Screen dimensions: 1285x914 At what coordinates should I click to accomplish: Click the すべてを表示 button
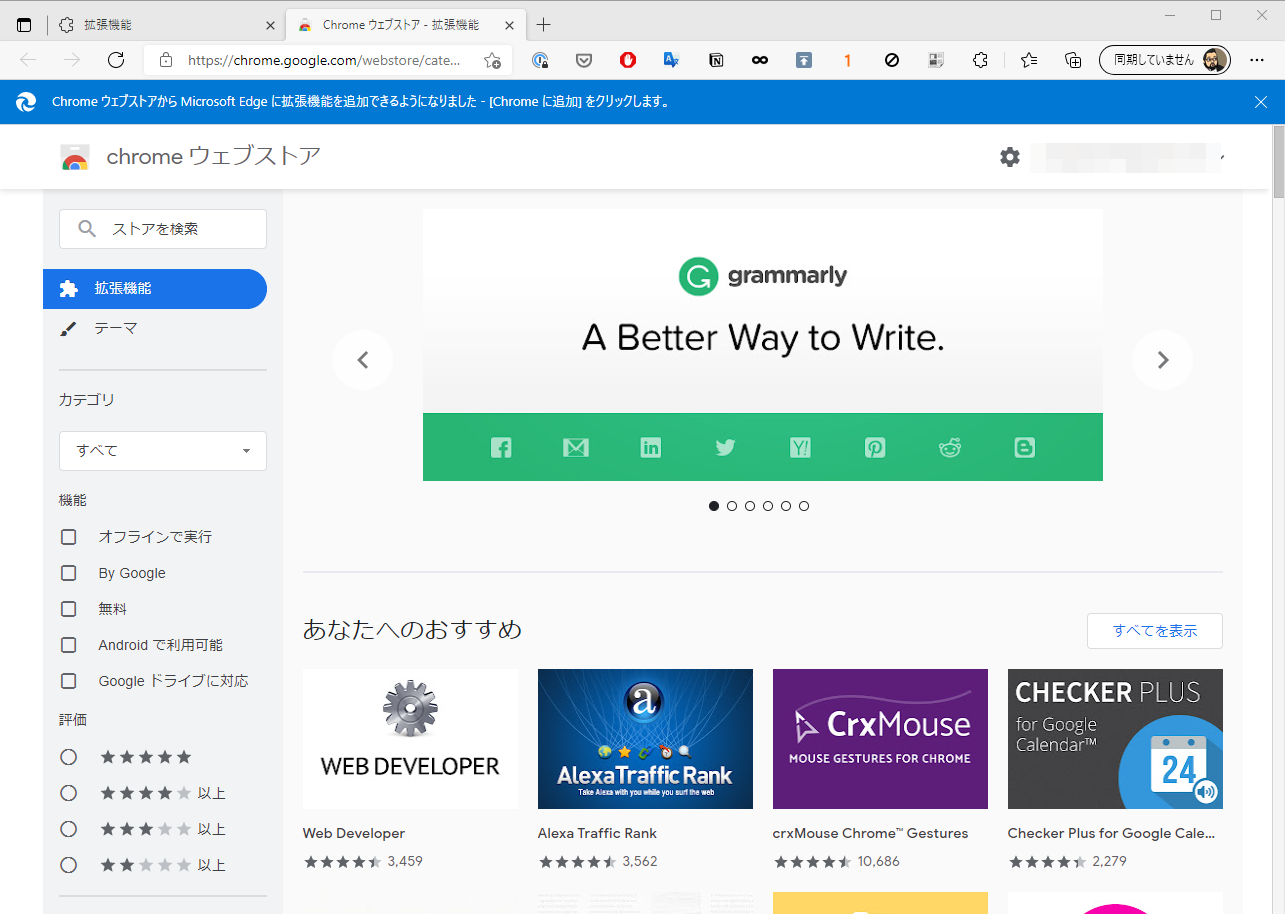tap(1155, 631)
